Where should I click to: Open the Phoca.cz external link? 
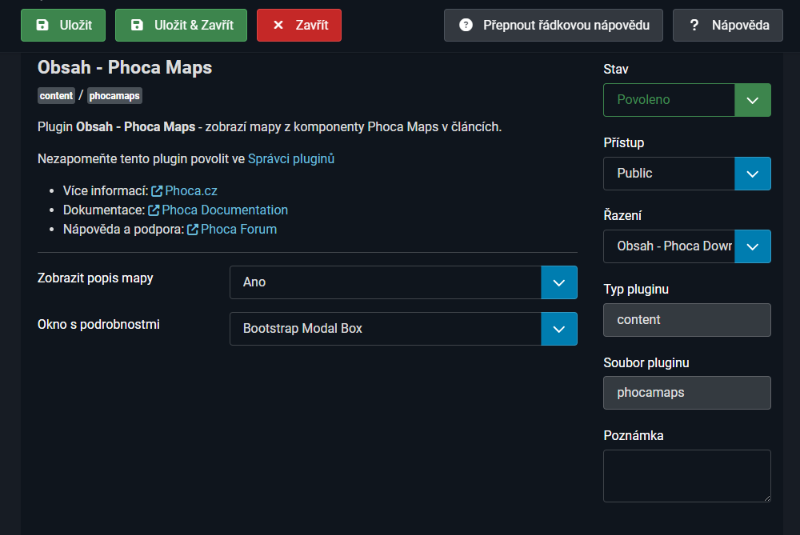point(191,190)
